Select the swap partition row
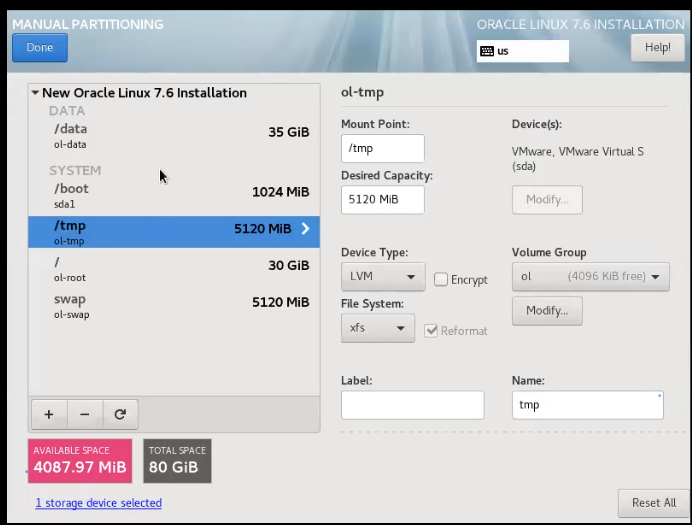The height and width of the screenshot is (525, 692). tap(174, 306)
